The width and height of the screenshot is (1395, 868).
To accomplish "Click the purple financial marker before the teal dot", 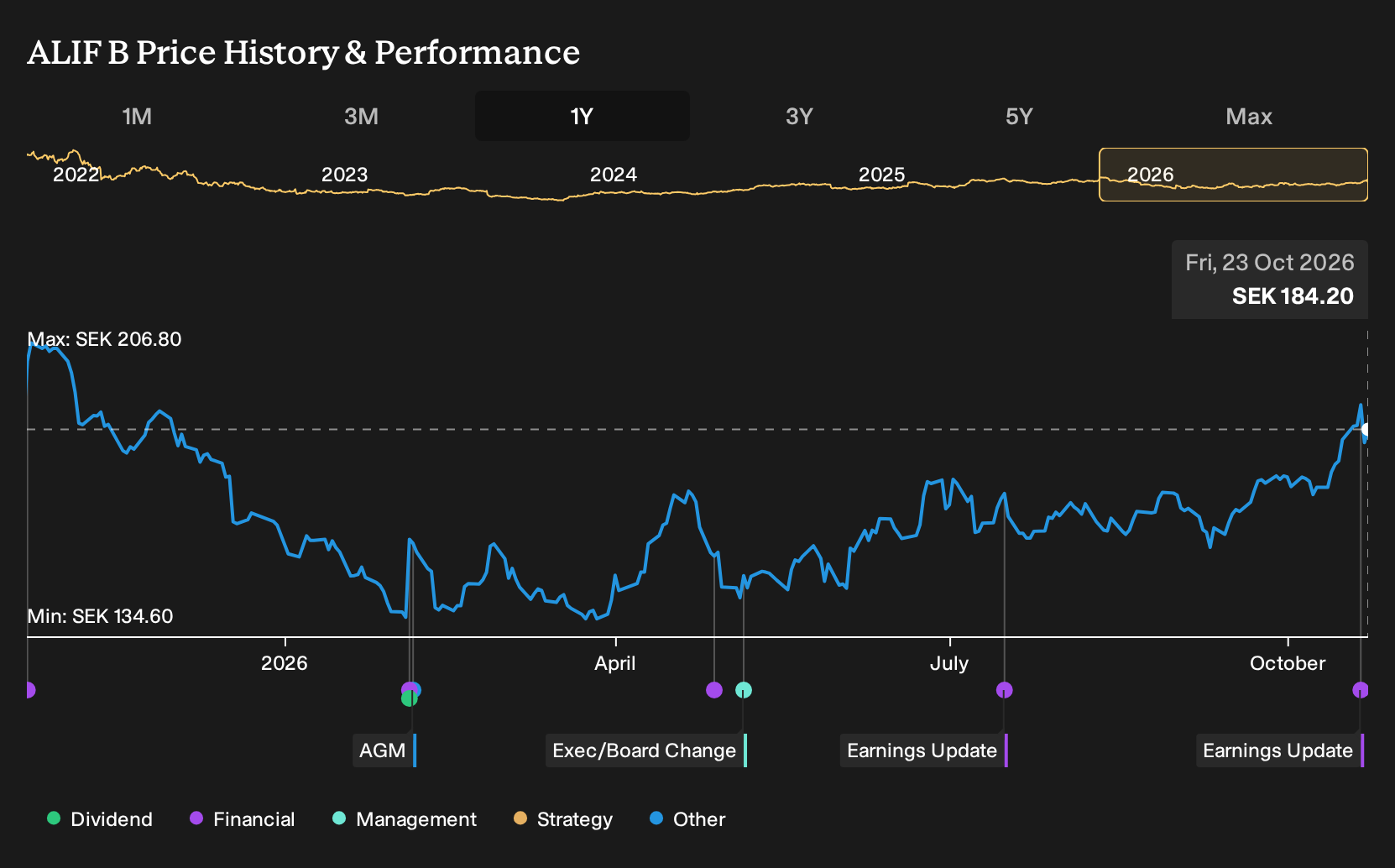I will coord(714,690).
